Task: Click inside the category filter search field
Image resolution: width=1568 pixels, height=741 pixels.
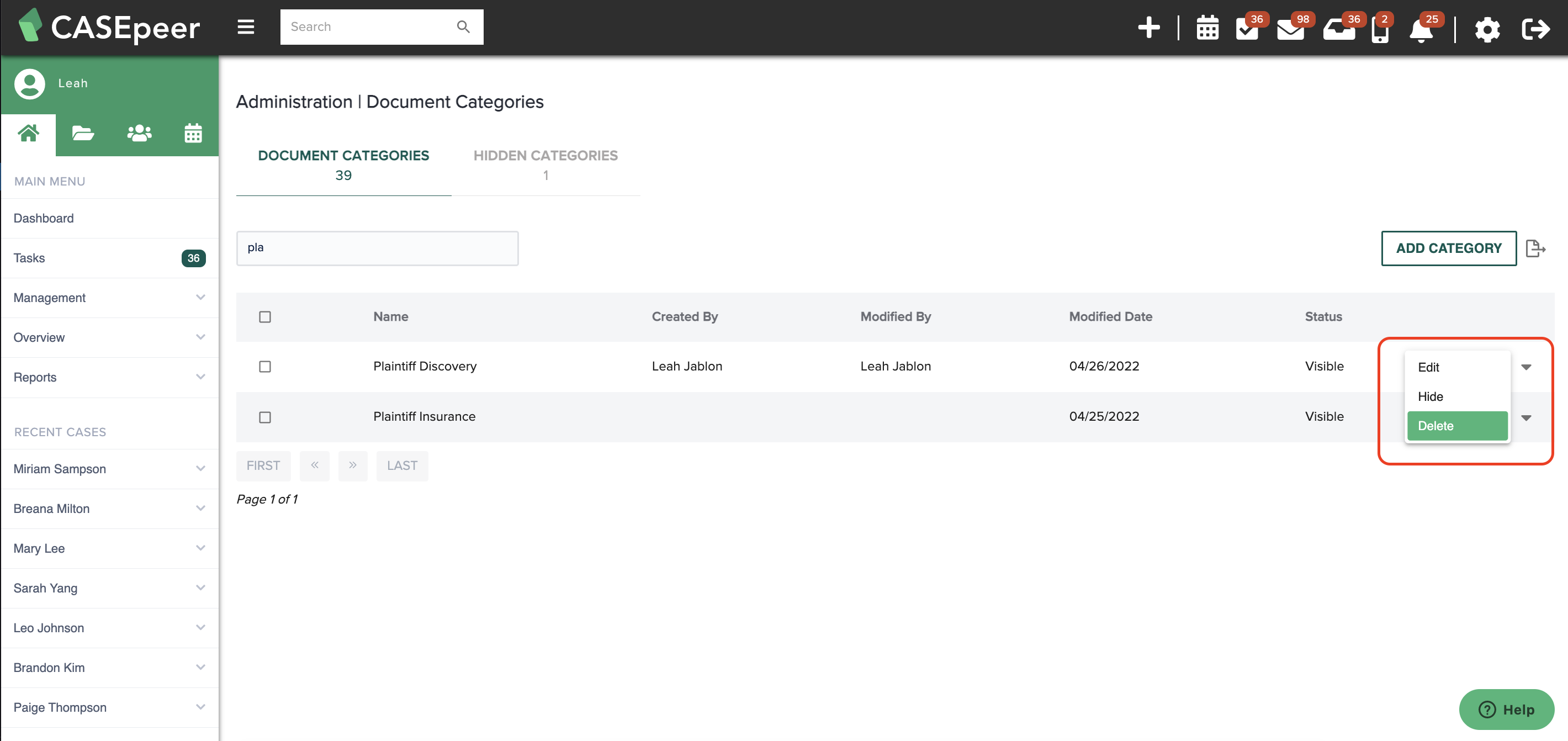Action: [x=378, y=248]
